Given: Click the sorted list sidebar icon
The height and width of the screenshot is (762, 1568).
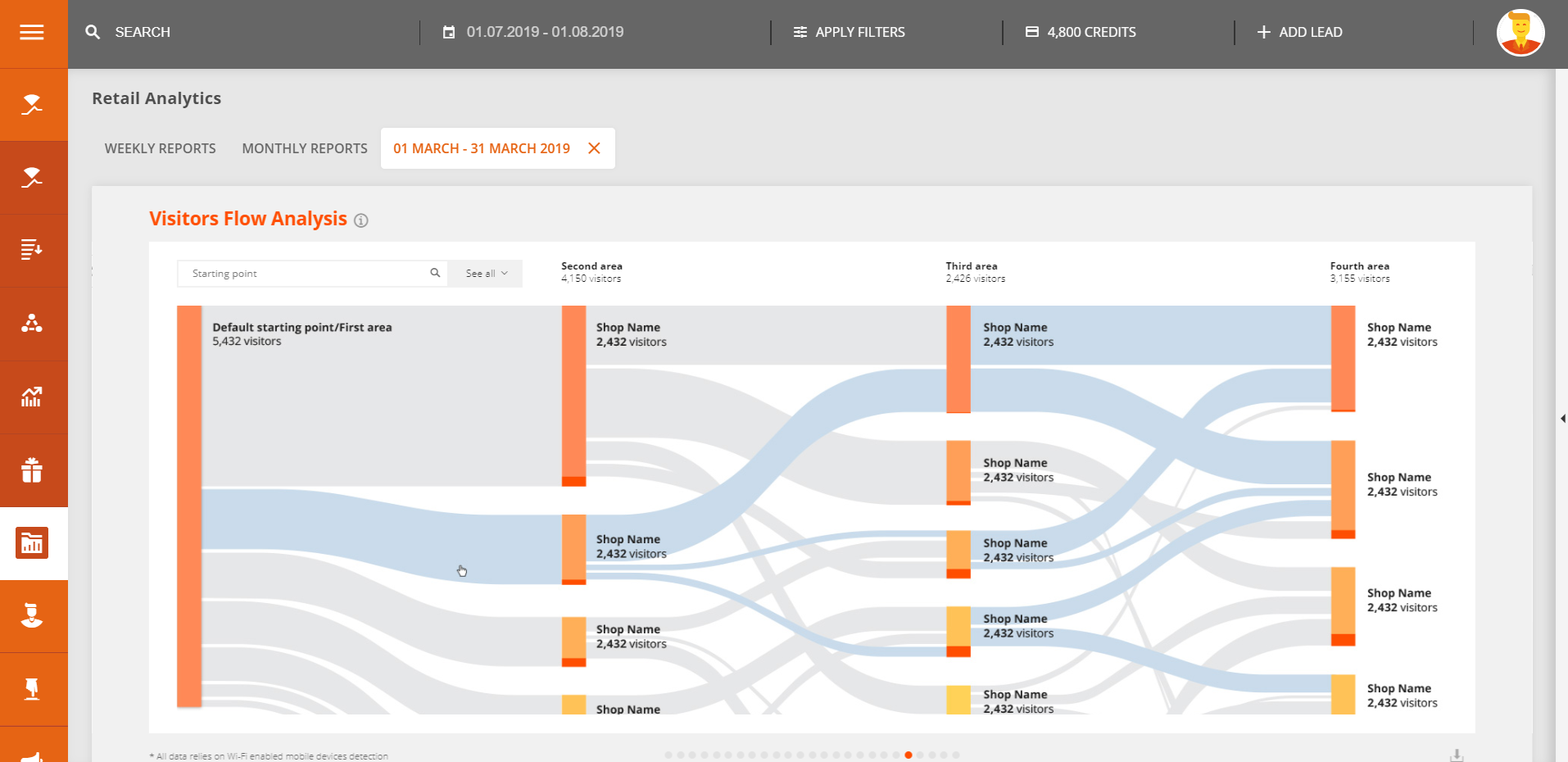Looking at the screenshot, I should pyautogui.click(x=32, y=250).
